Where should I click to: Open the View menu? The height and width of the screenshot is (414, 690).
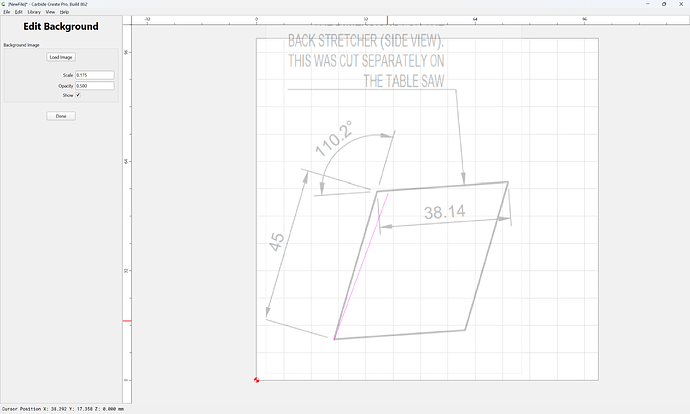(x=51, y=12)
